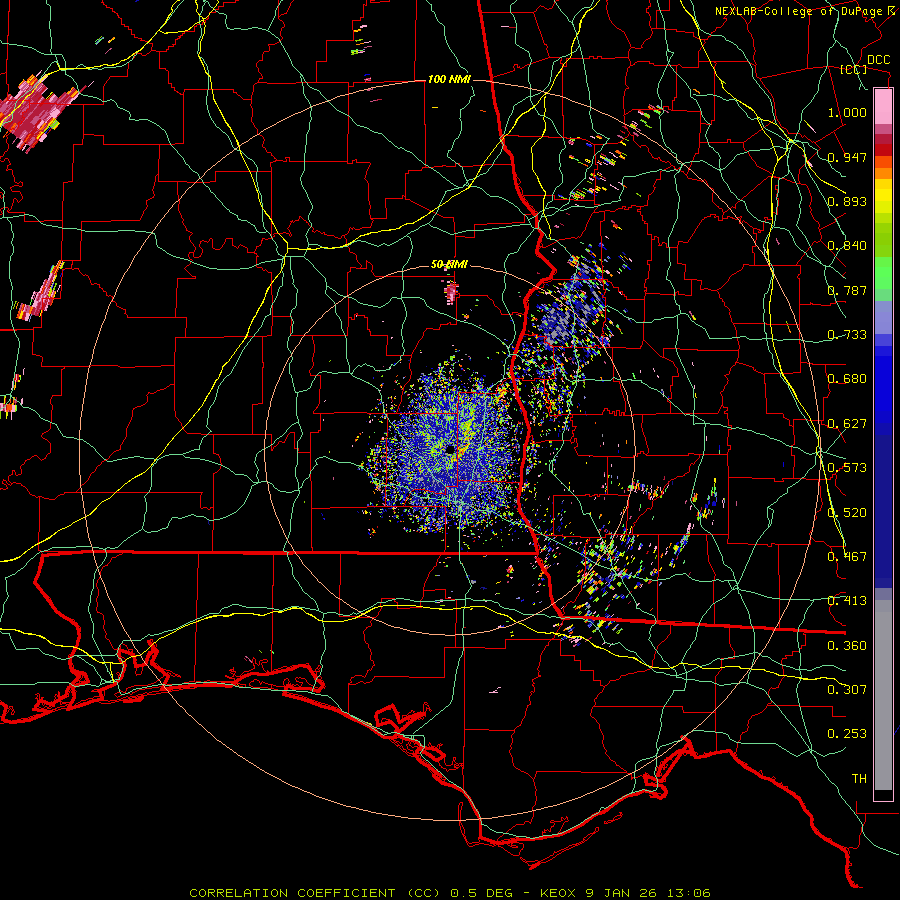
Task: Click the 0.893 scale value
Action: coord(847,201)
